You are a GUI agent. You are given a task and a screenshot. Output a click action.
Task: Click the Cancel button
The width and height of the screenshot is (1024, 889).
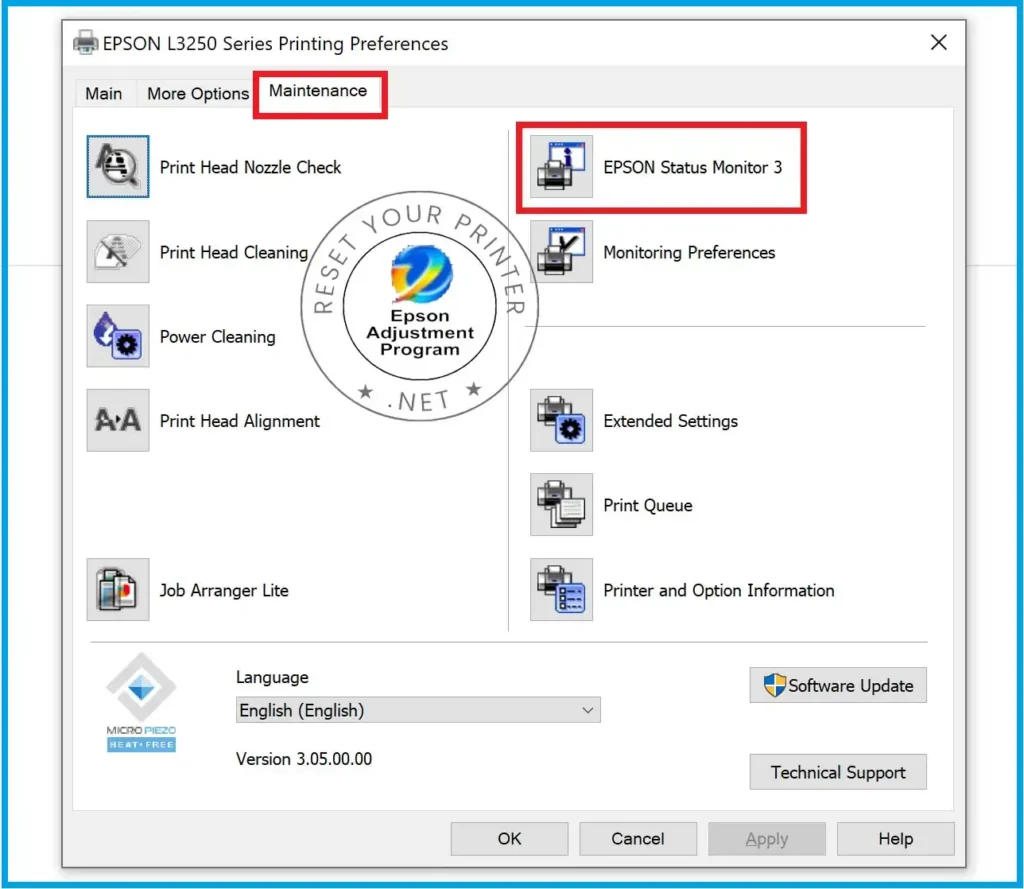click(638, 839)
